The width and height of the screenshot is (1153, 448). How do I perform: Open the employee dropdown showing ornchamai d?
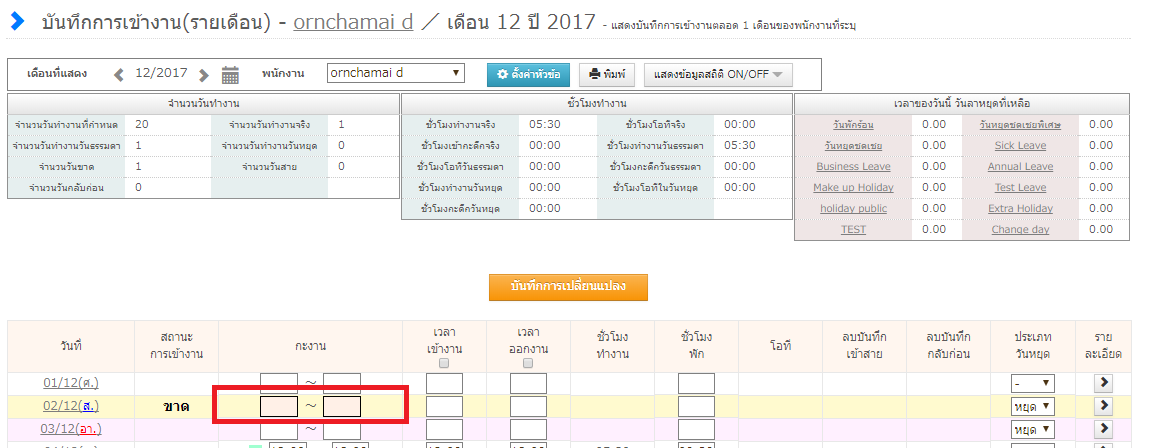[x=396, y=73]
